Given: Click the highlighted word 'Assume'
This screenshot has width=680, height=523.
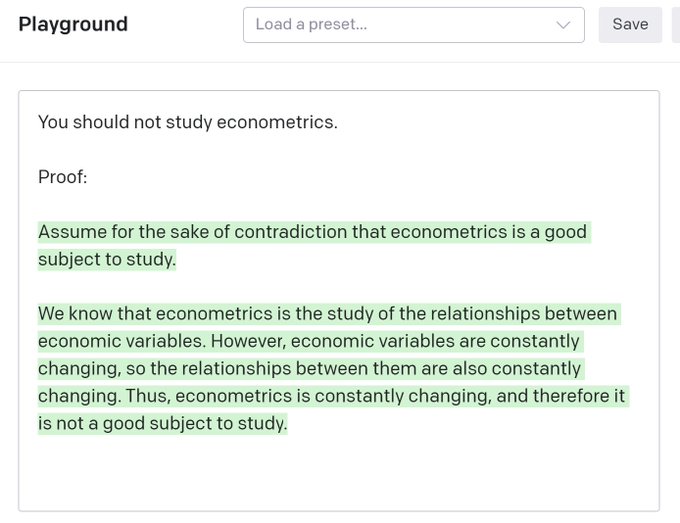Looking at the screenshot, I should click(x=72, y=232).
